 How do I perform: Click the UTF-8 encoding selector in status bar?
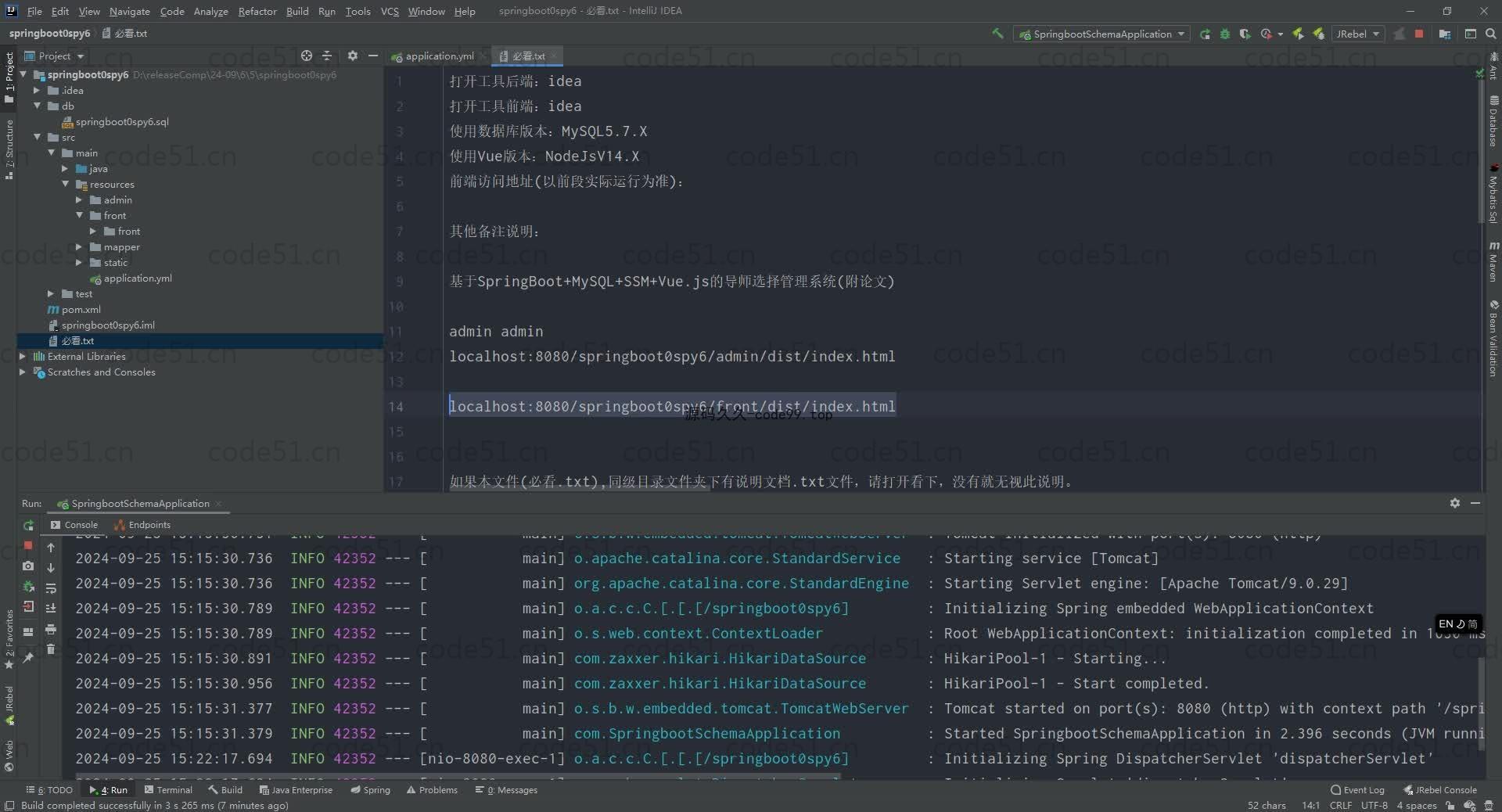click(1374, 805)
